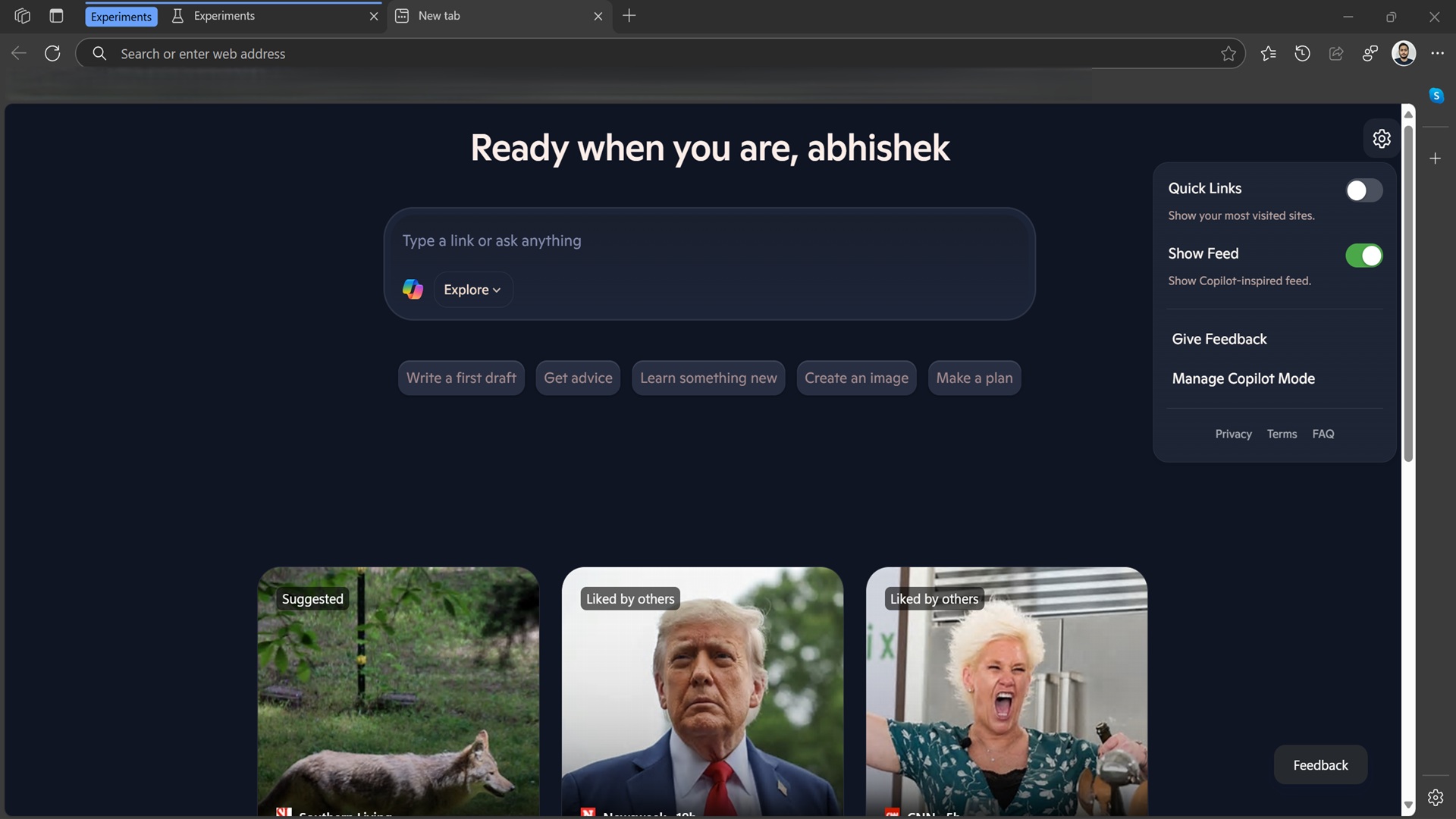Screen dimensions: 1456x819
Task: Share the current page
Action: click(1336, 54)
